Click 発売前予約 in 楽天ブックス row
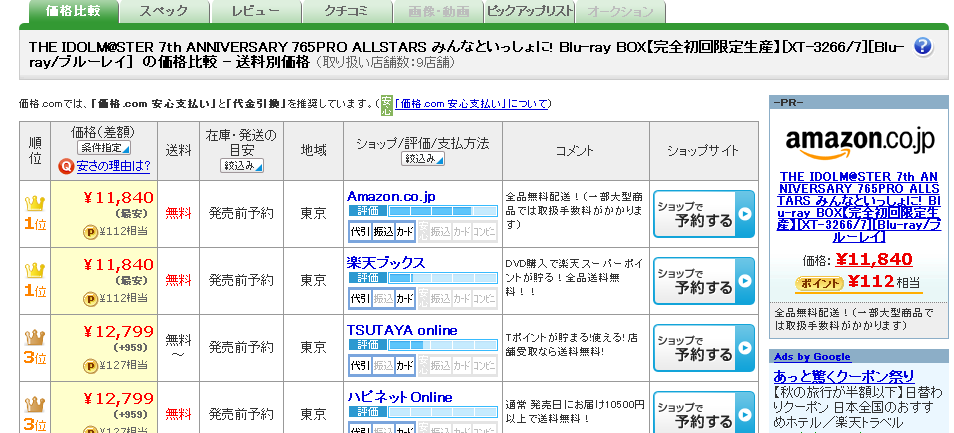The image size is (954, 433). coord(241,280)
